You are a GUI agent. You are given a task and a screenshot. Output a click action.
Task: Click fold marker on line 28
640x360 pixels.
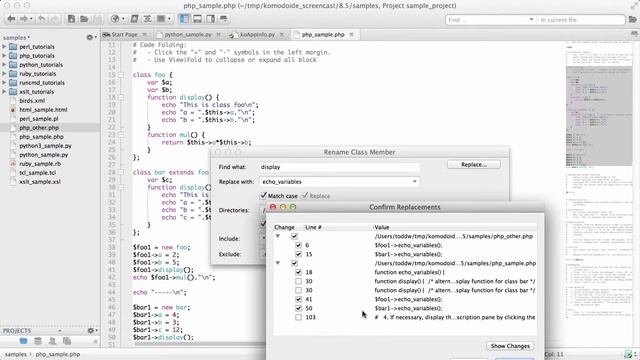click(x=121, y=172)
